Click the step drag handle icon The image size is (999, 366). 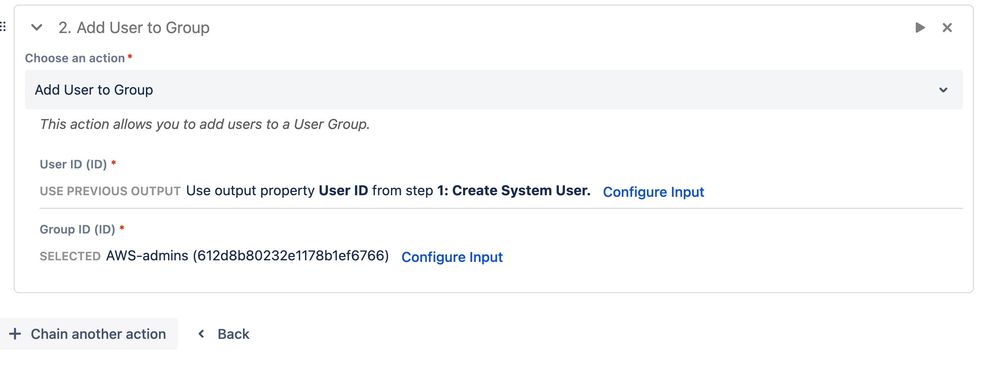coord(3,27)
